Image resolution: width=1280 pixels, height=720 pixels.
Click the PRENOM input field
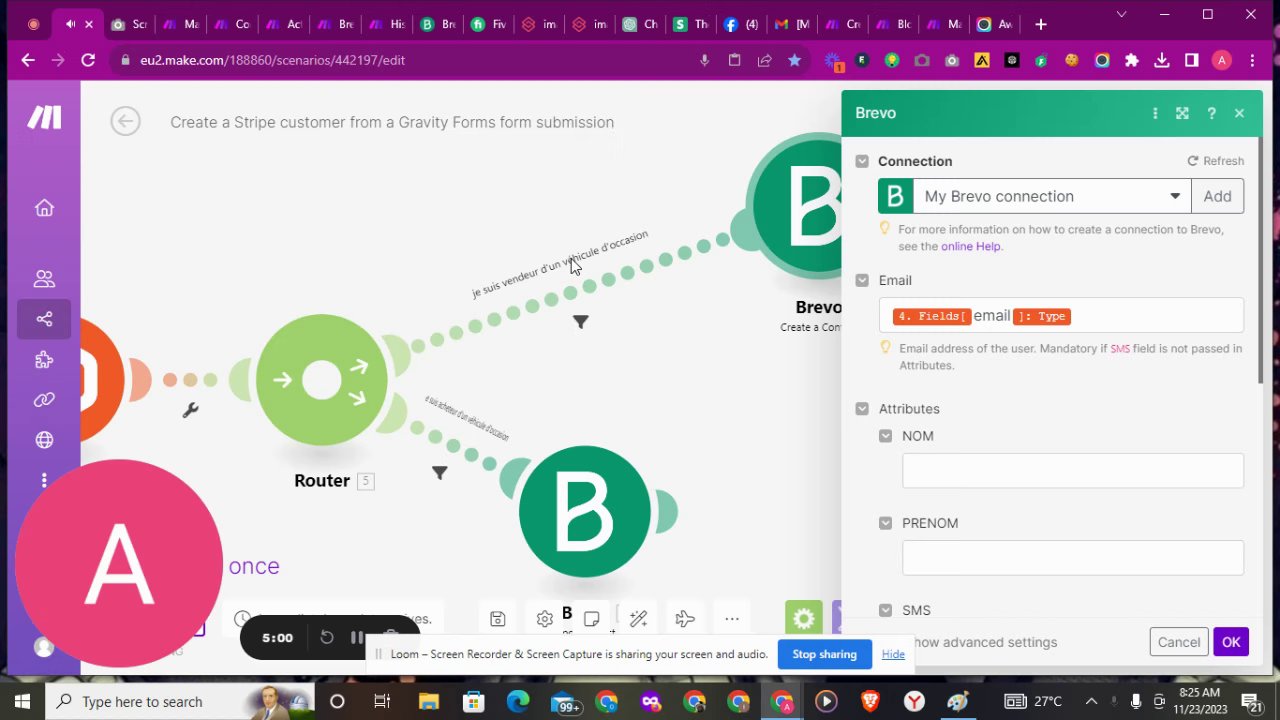(x=1073, y=558)
